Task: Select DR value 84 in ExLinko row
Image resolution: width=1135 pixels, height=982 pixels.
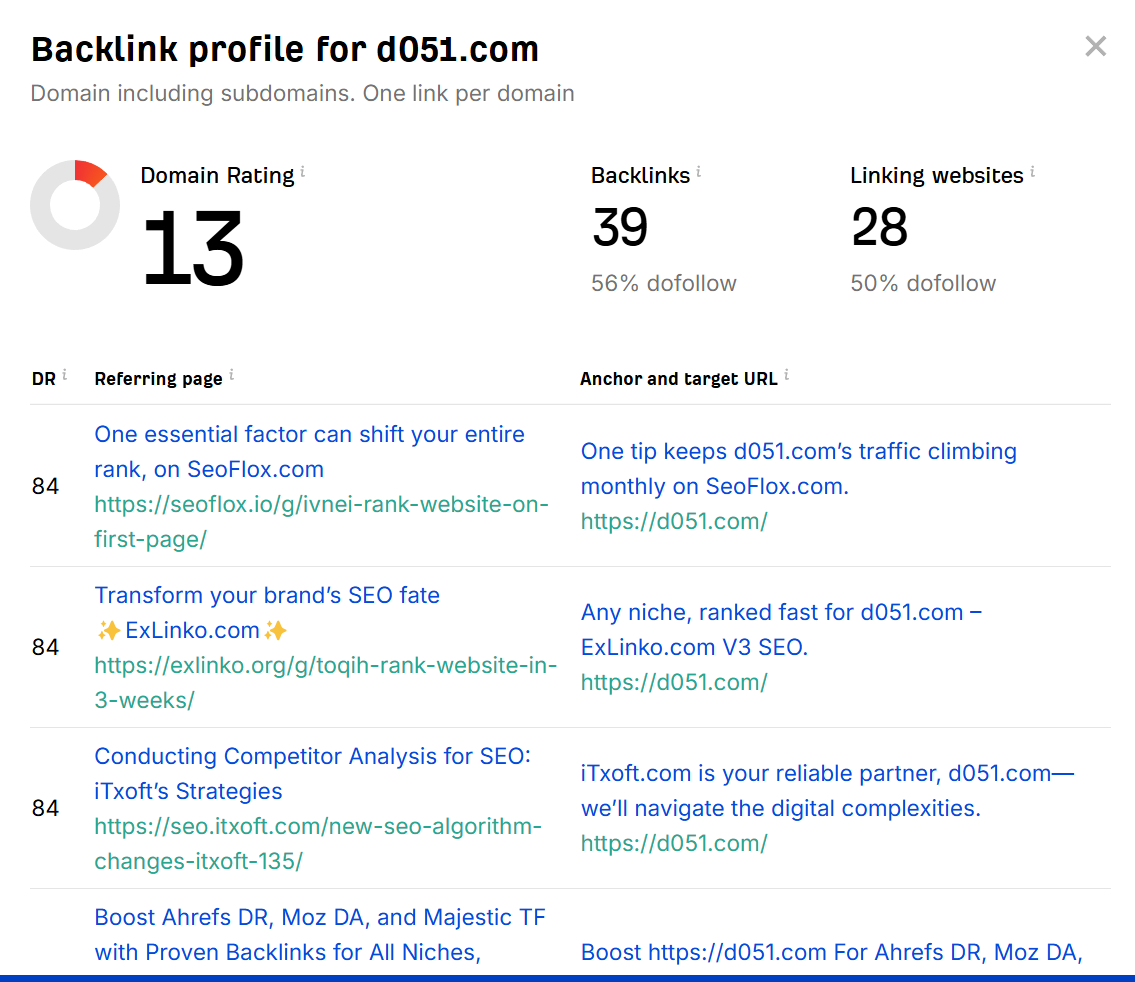Action: coord(45,647)
